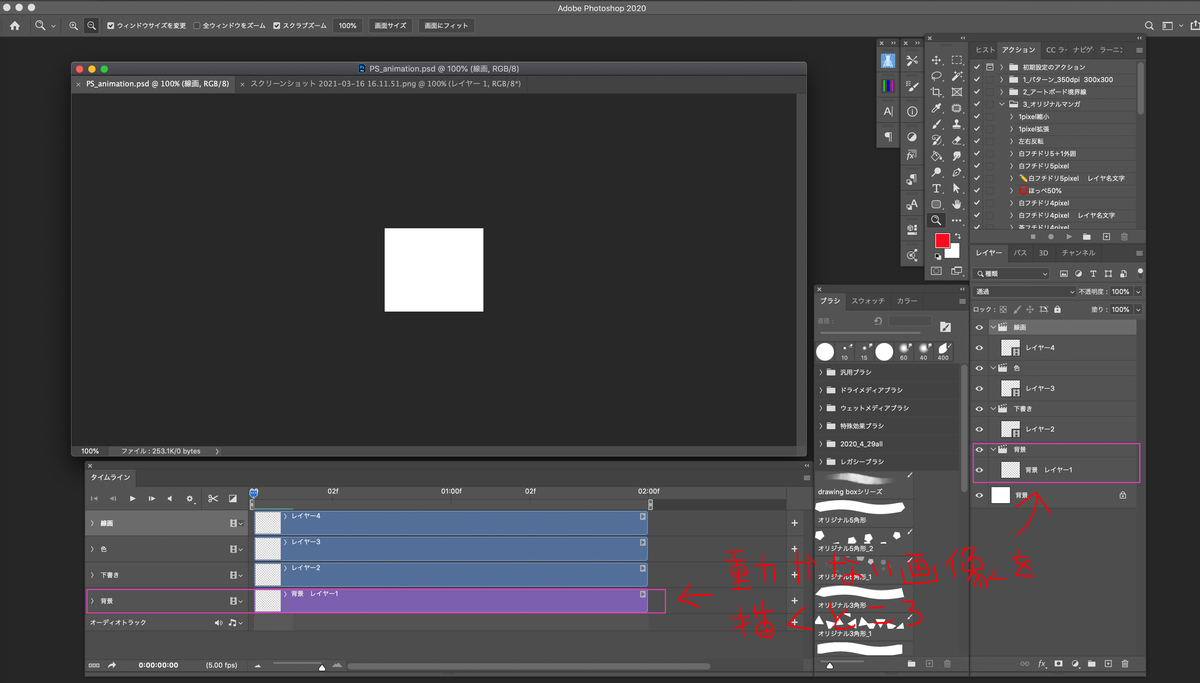Click the 100% zoom button
The image size is (1200, 683).
coord(347,25)
